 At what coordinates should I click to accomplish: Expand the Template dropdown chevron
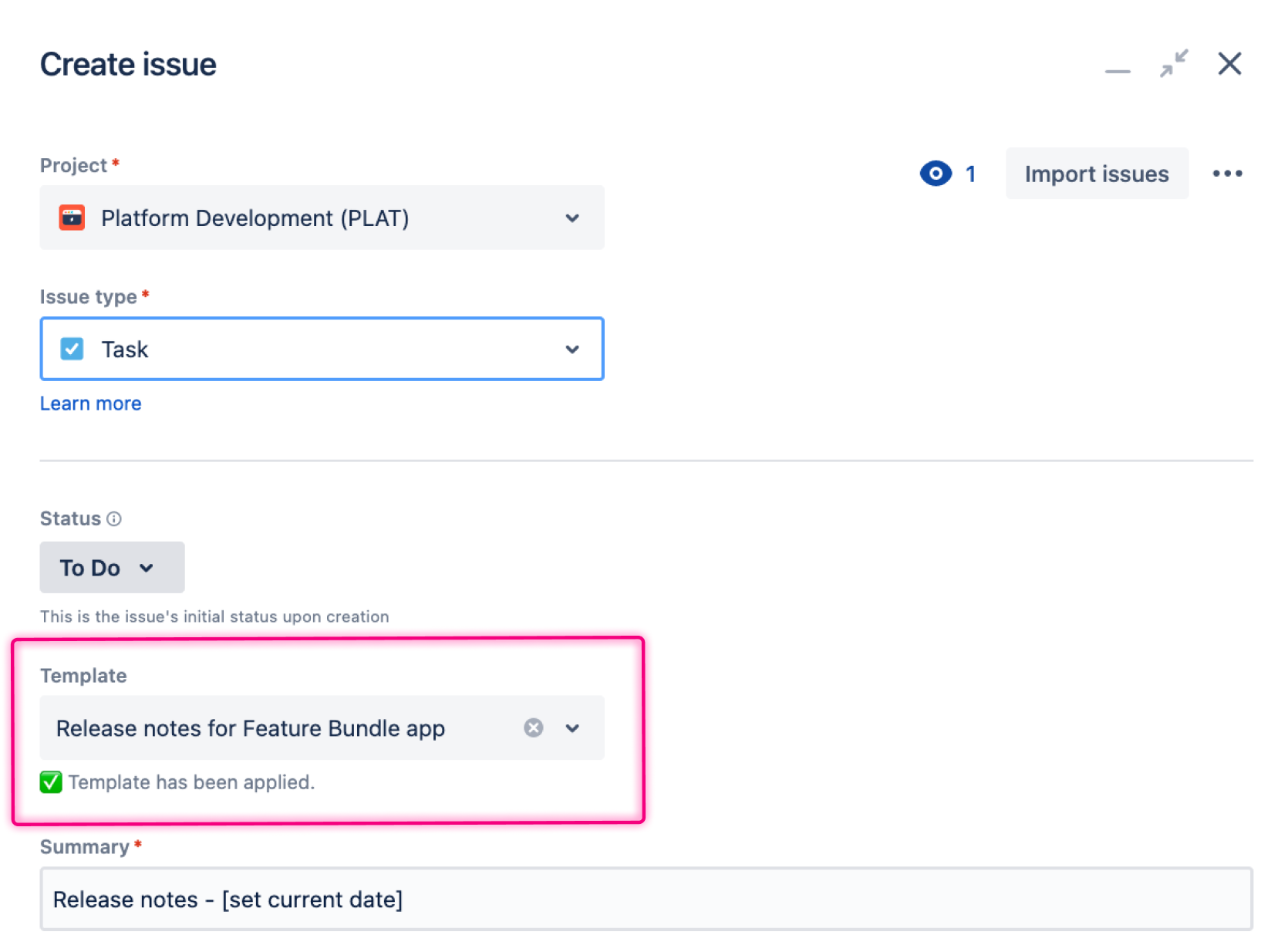coord(572,728)
